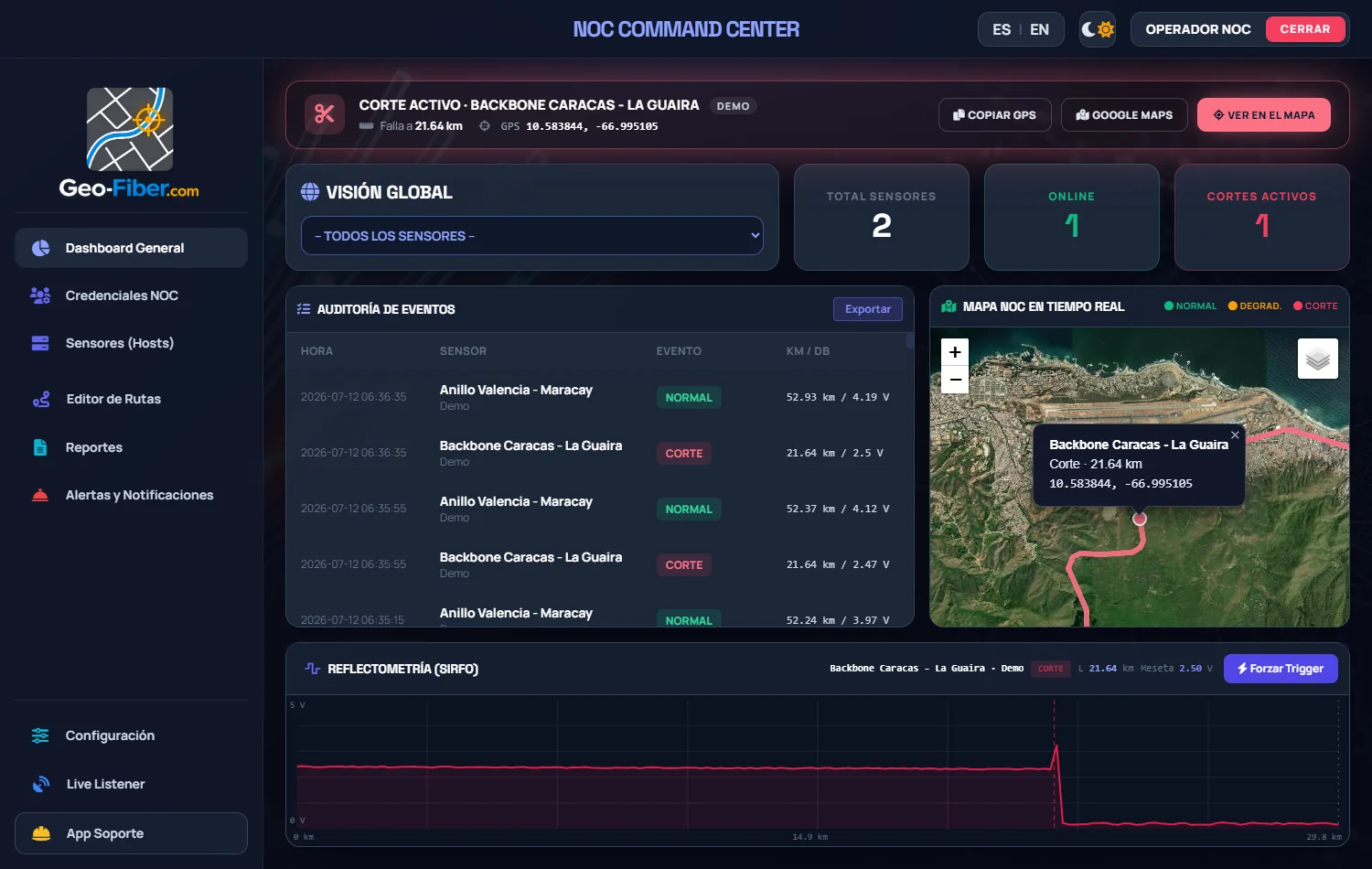Switch language to EN
The image size is (1372, 869).
pyautogui.click(x=1039, y=29)
